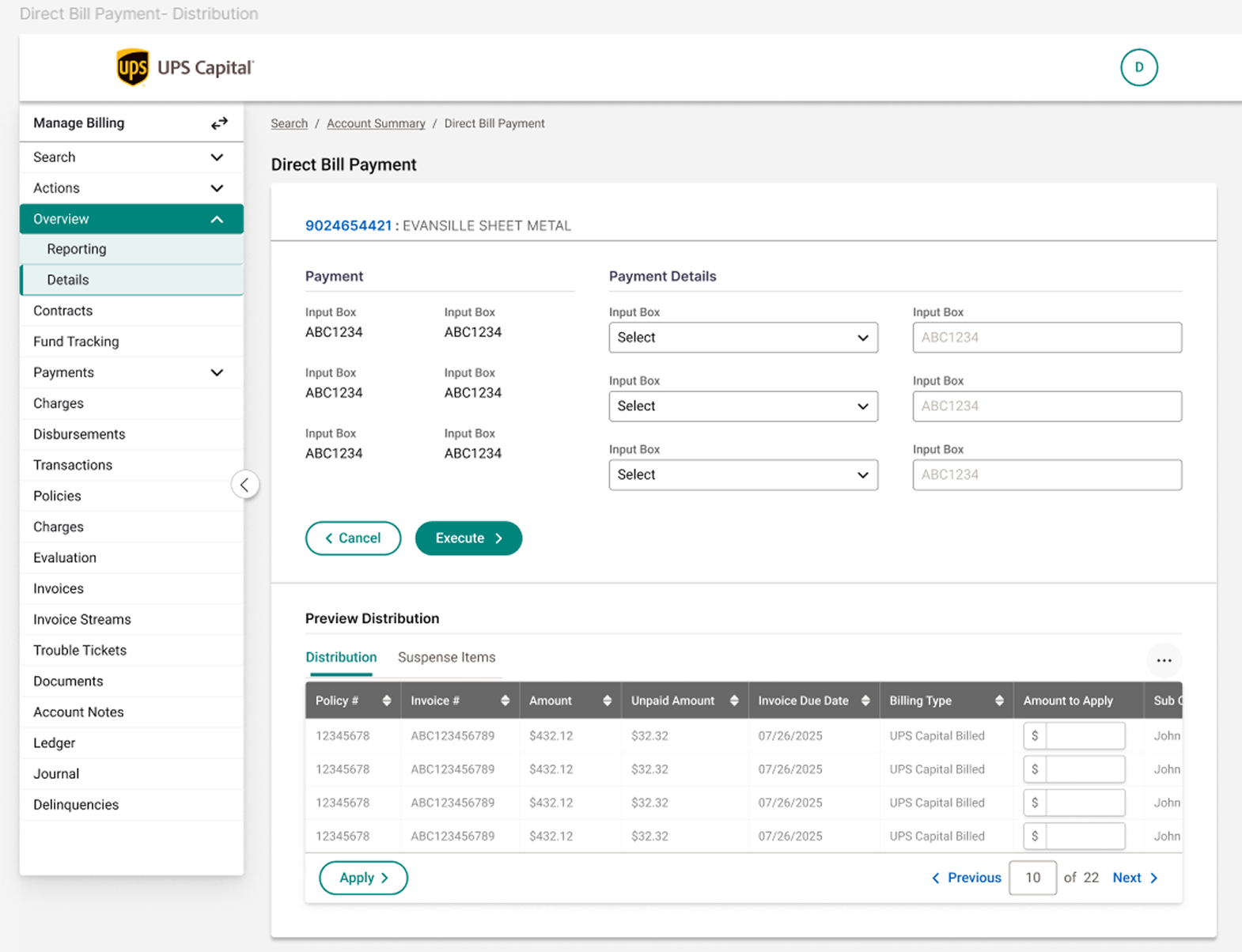Sort by Invoice # column arrows

point(505,701)
